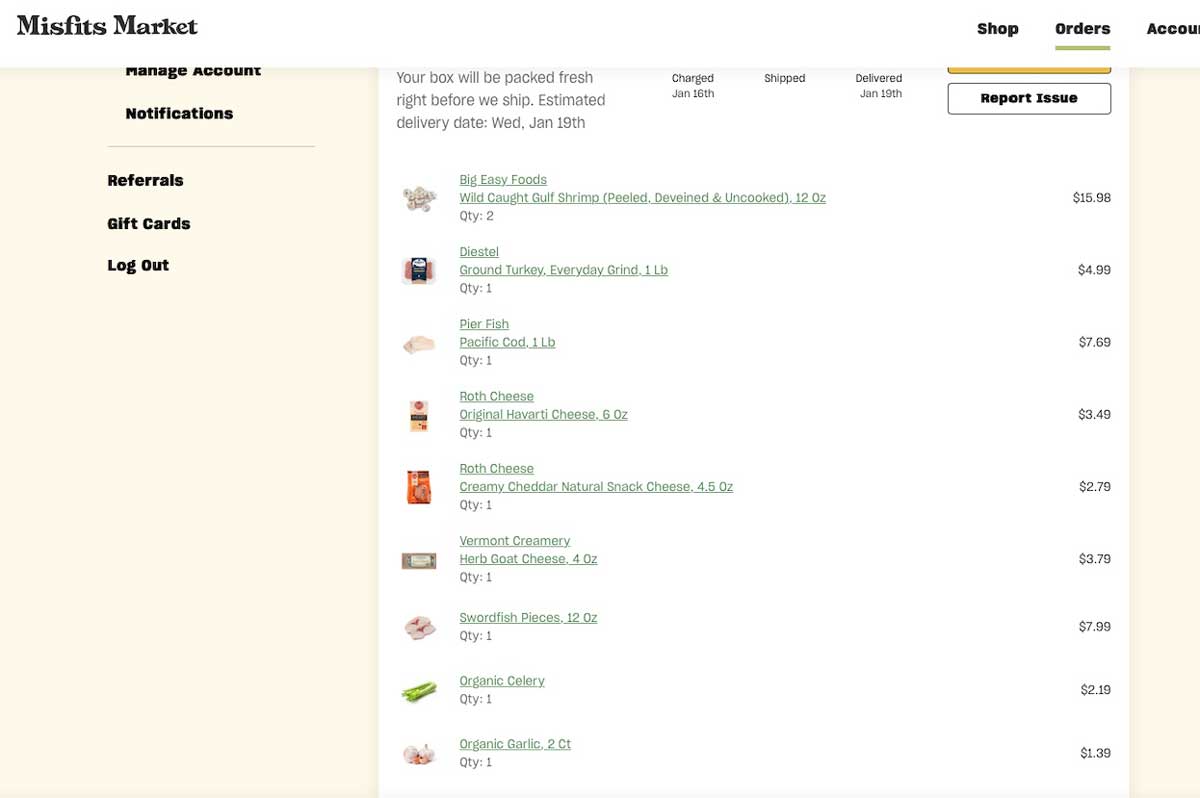This screenshot has height=798, width=1200.
Task: Open the Gift Cards page
Action: click(x=149, y=223)
